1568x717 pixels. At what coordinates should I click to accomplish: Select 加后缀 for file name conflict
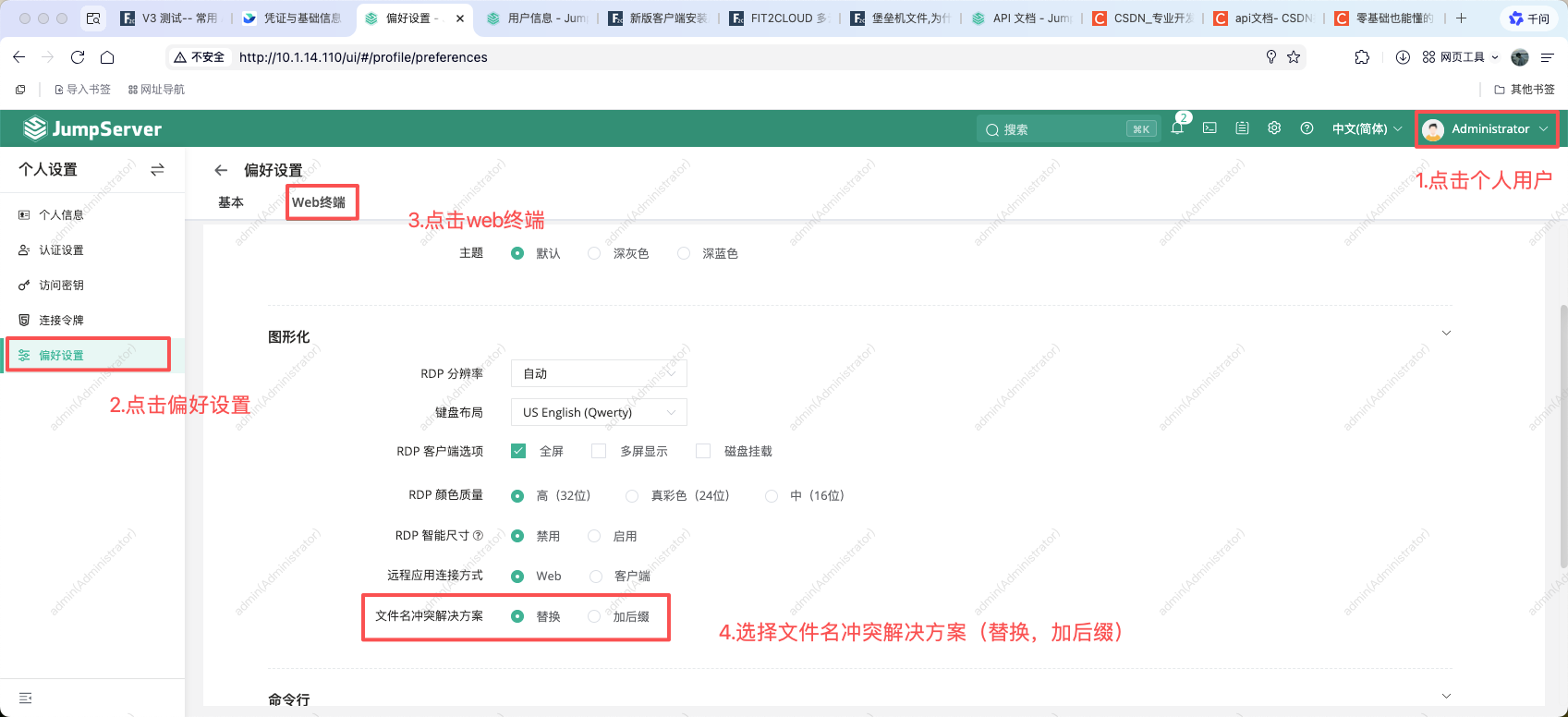[594, 616]
